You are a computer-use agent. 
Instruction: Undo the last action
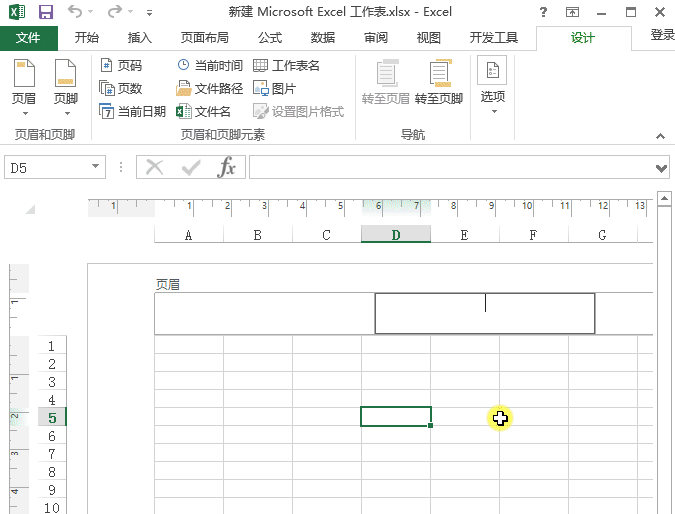[x=74, y=12]
